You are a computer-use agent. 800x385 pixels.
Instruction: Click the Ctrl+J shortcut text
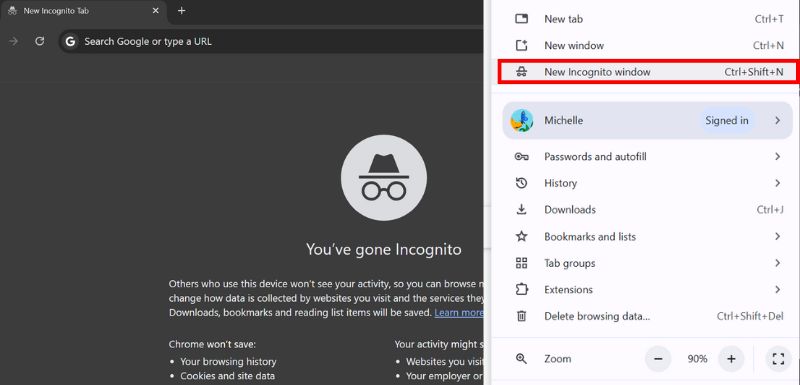[770, 210]
